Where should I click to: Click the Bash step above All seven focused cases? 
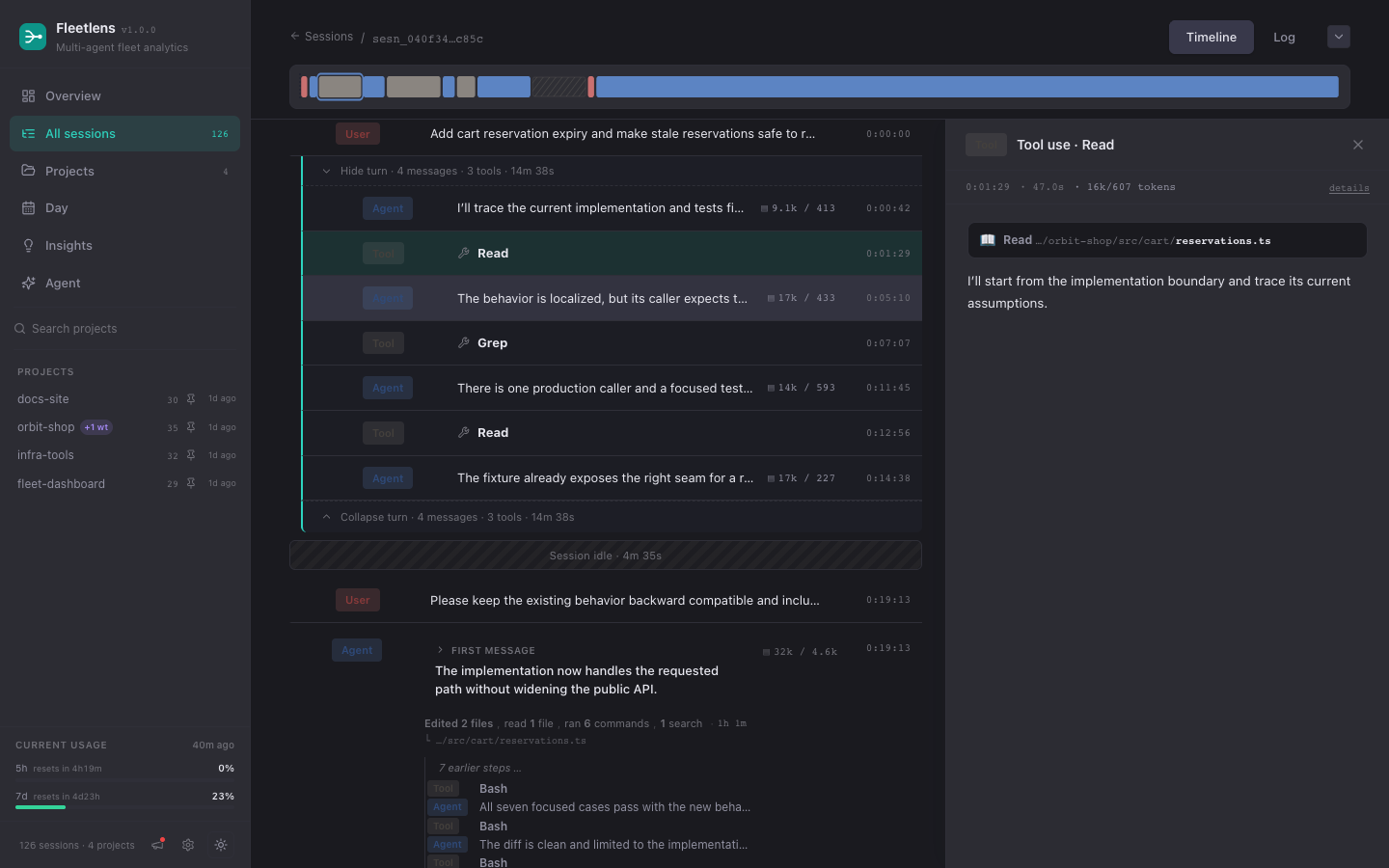(493, 789)
